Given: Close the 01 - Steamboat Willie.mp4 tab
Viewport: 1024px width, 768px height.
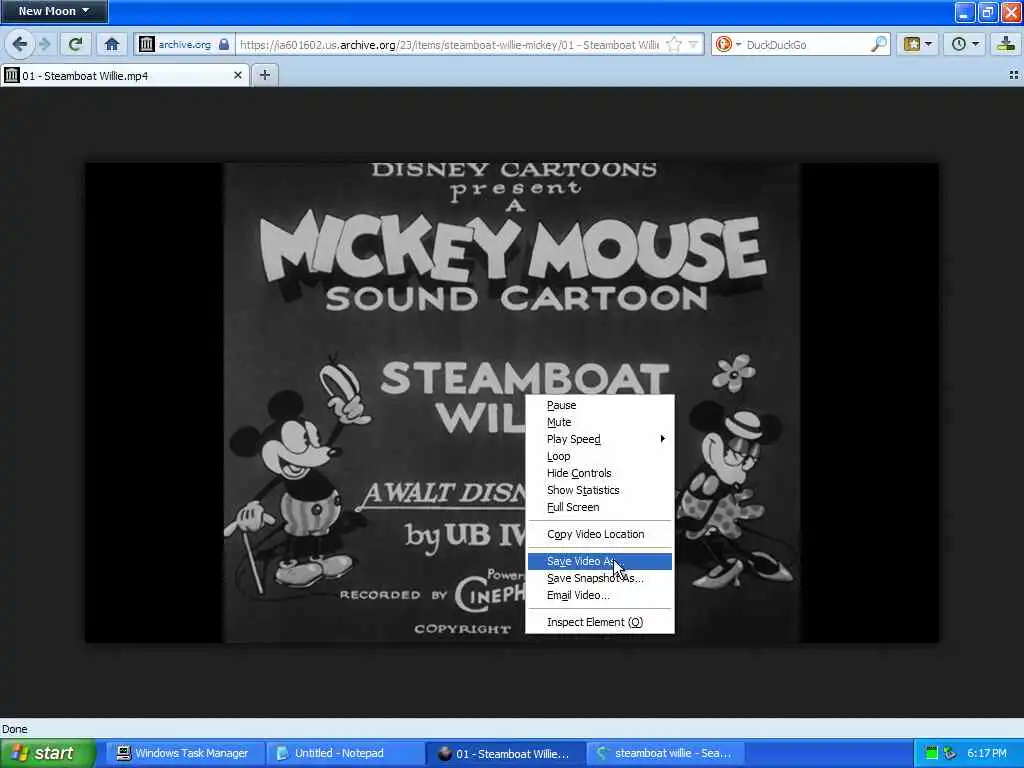Looking at the screenshot, I should pyautogui.click(x=238, y=75).
